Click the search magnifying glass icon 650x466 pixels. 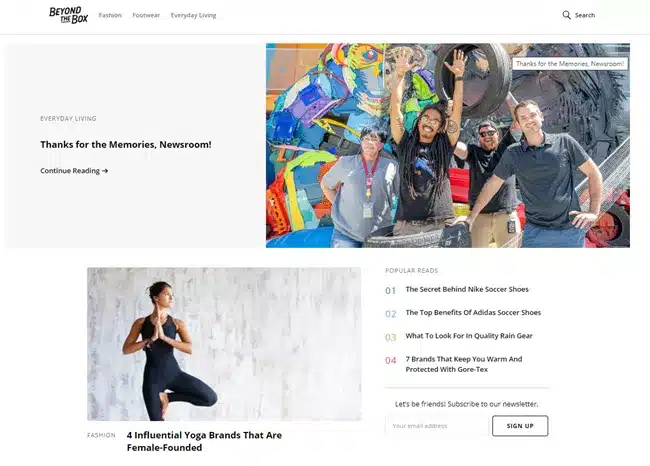click(566, 15)
